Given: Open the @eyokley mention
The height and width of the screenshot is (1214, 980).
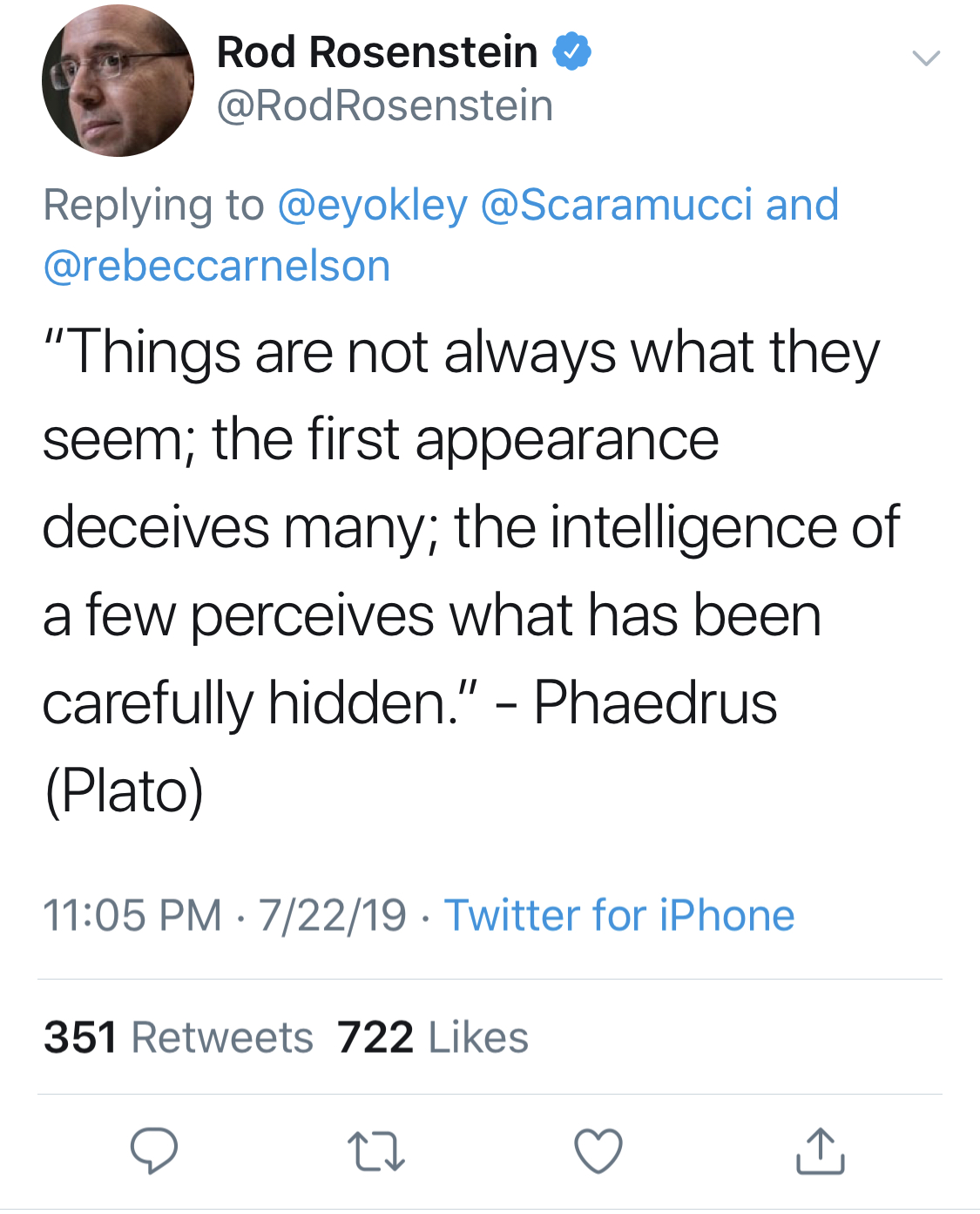Looking at the screenshot, I should tap(372, 206).
